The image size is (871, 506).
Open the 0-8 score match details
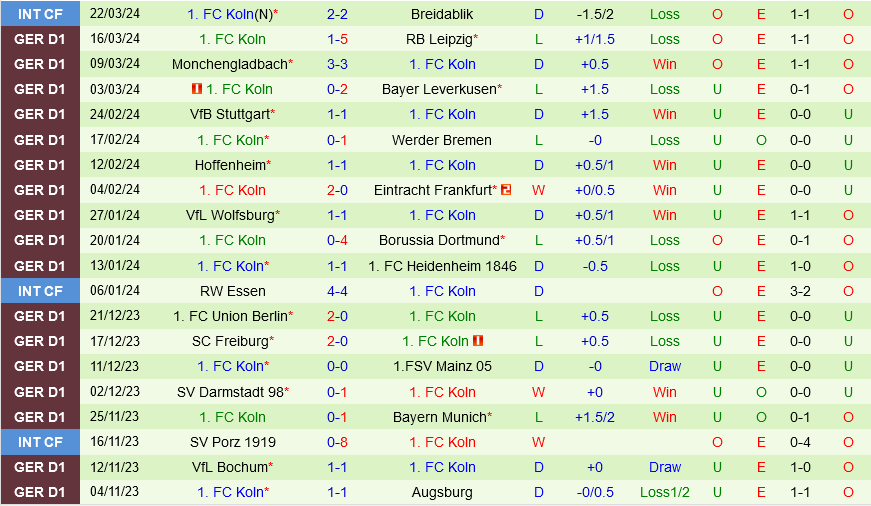[337, 442]
